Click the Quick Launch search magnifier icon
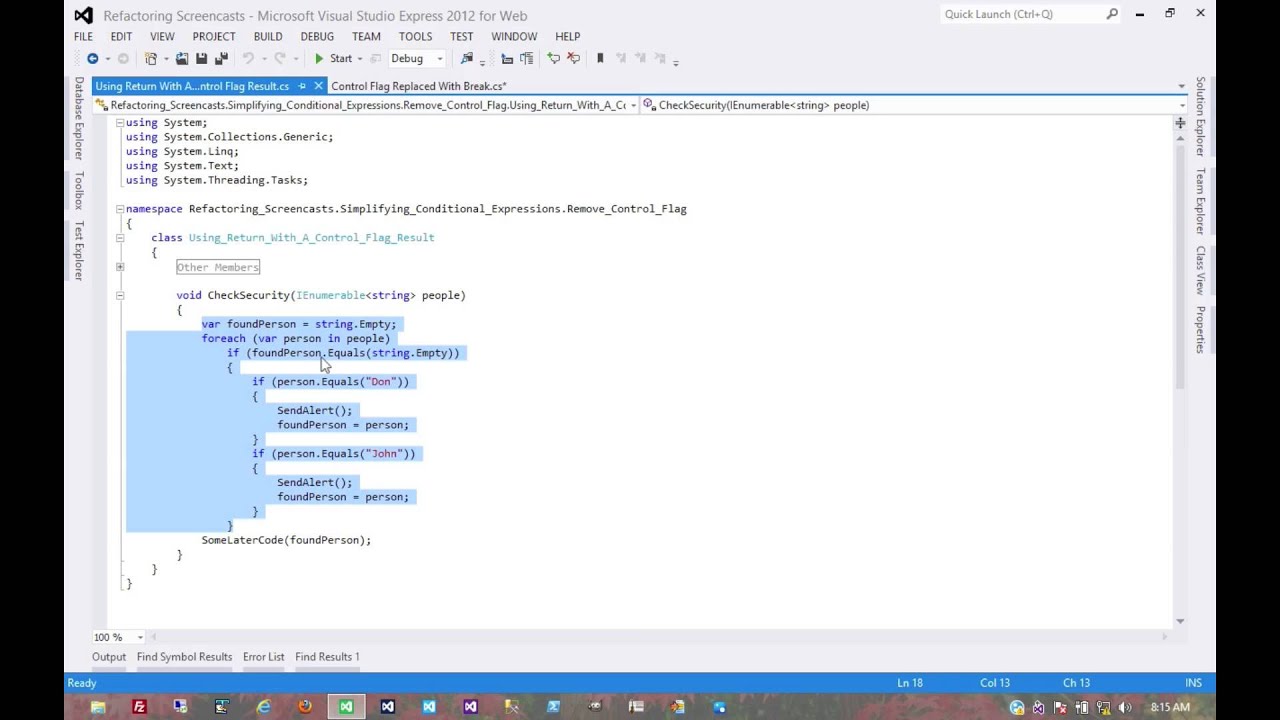The width and height of the screenshot is (1280, 720). pos(1112,14)
